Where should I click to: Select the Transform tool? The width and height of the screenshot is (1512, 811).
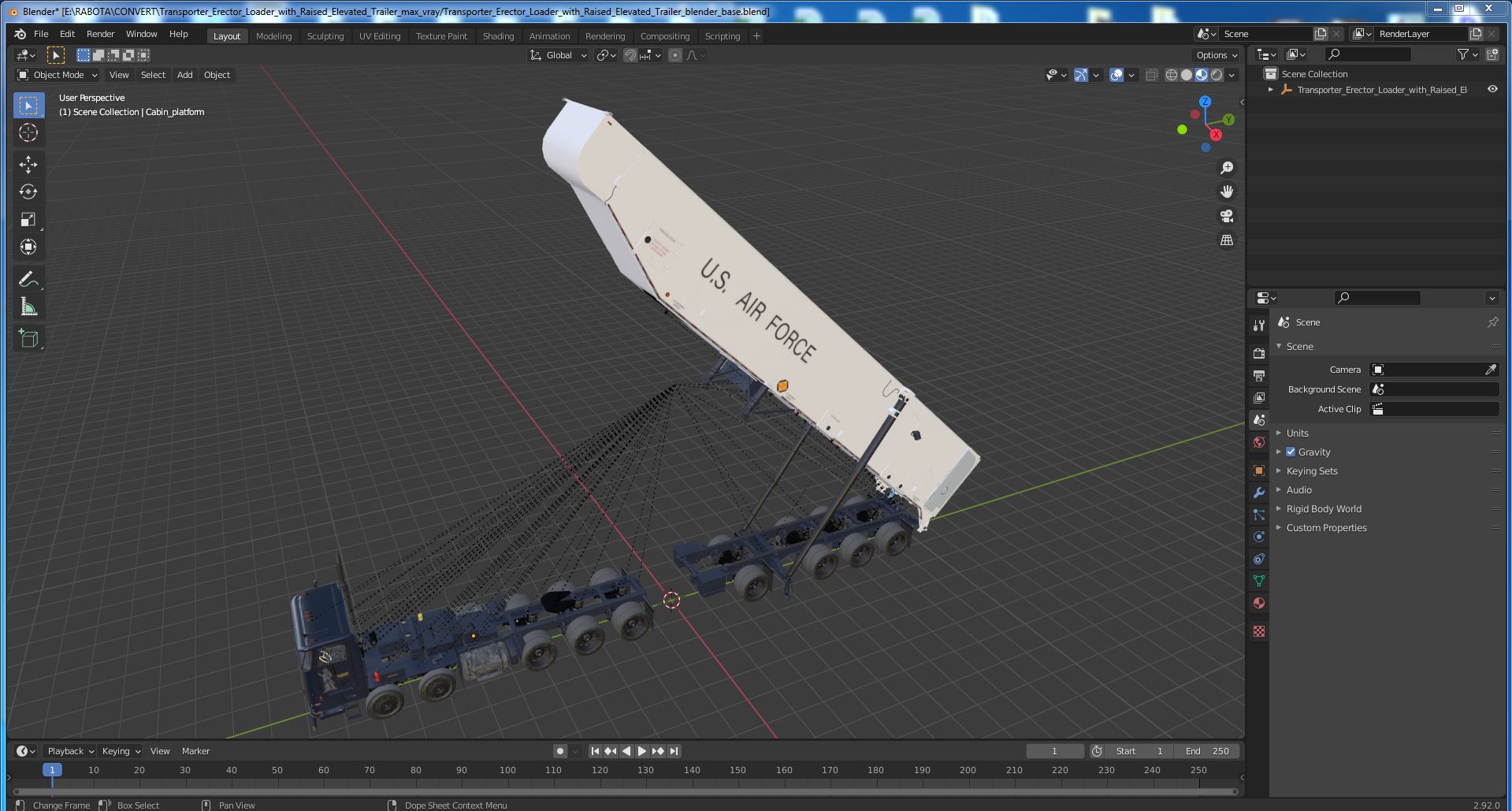pyautogui.click(x=28, y=247)
